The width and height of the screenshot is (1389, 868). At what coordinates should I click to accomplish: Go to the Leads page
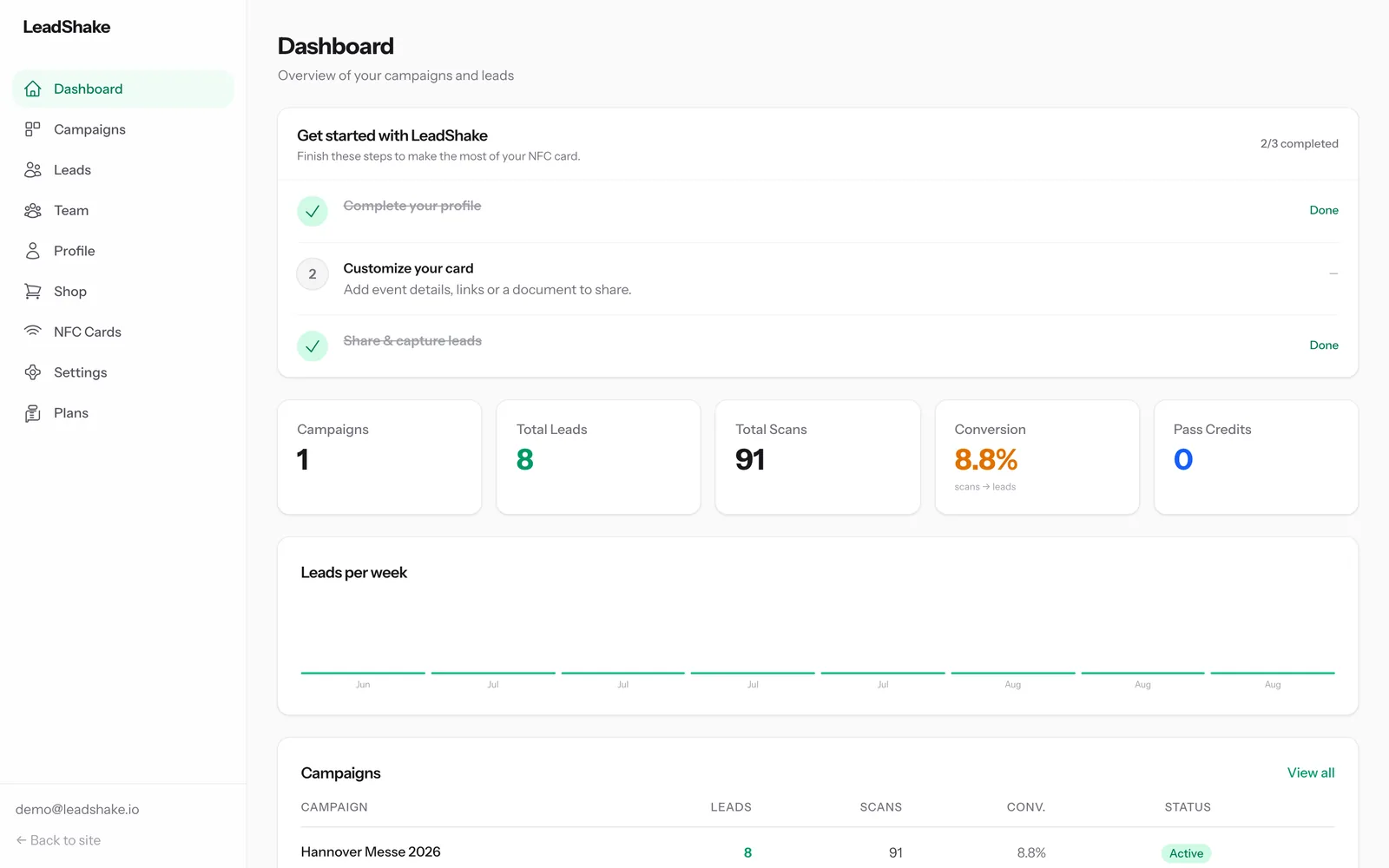click(x=123, y=170)
